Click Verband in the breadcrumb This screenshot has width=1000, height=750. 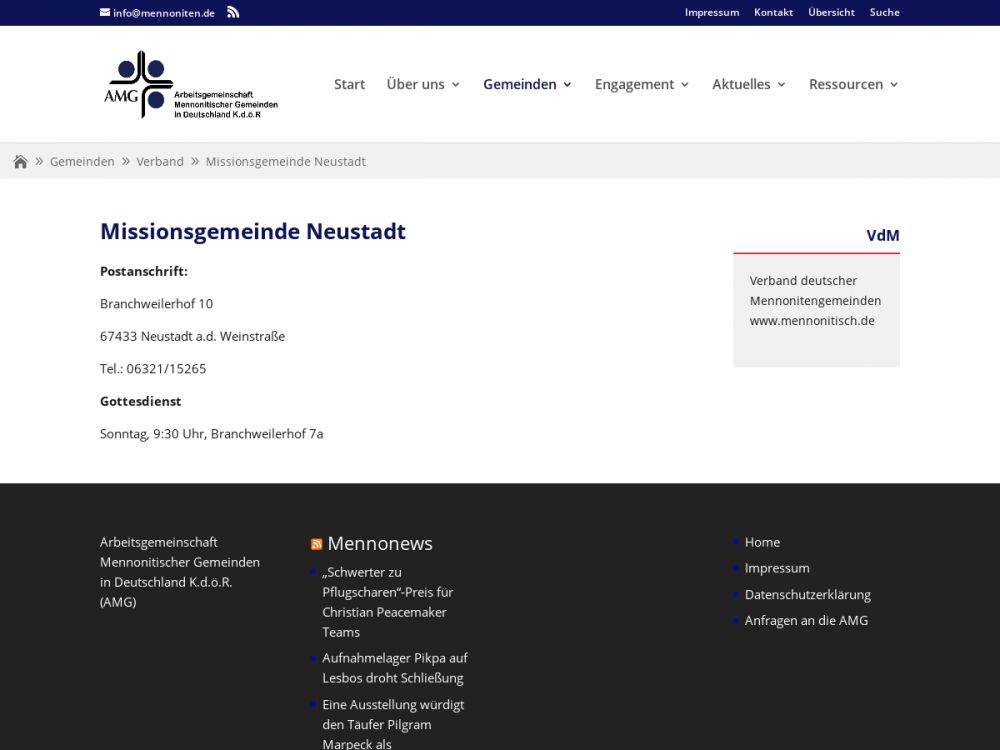(160, 162)
